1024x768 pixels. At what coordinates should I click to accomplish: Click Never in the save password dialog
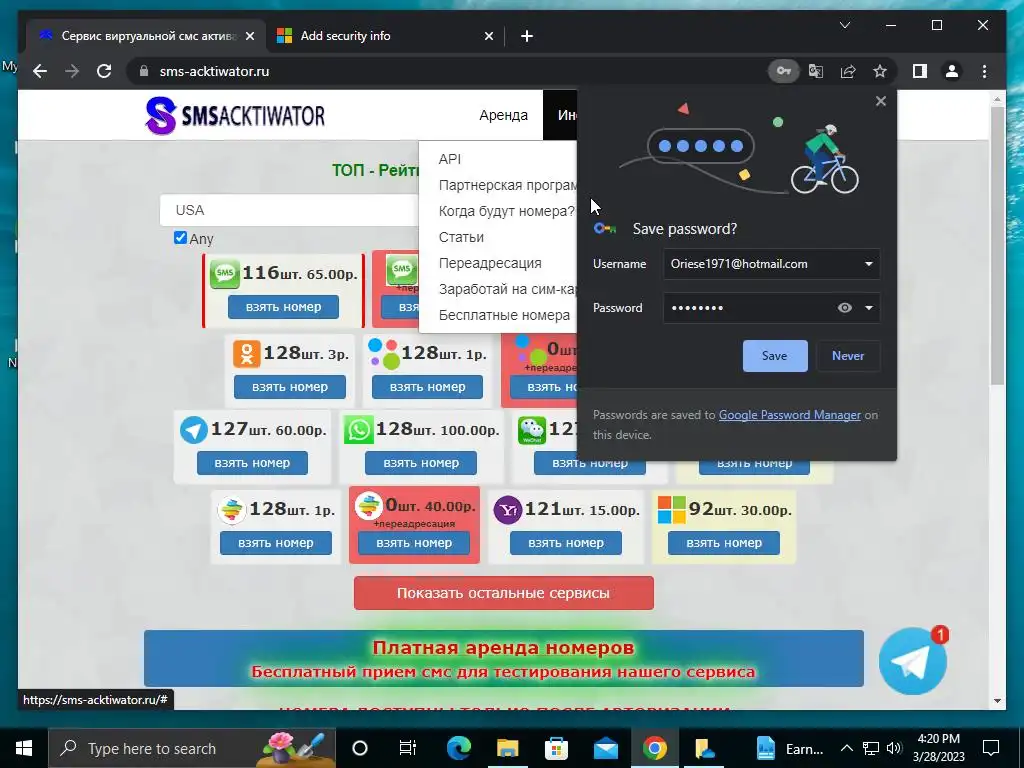(848, 356)
